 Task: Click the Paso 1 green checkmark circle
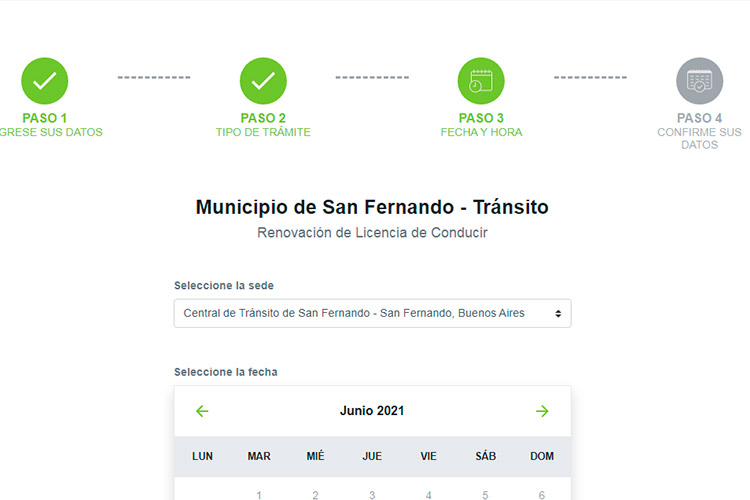[45, 81]
